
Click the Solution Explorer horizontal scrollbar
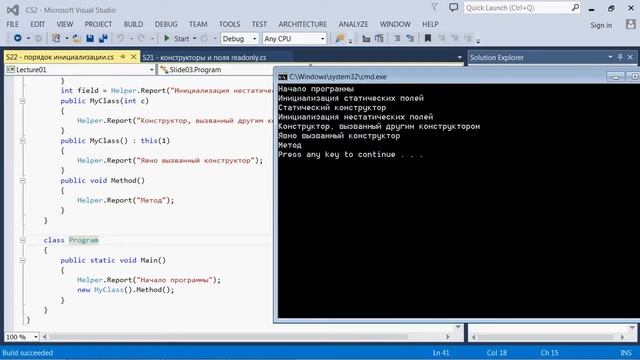click(x=549, y=337)
